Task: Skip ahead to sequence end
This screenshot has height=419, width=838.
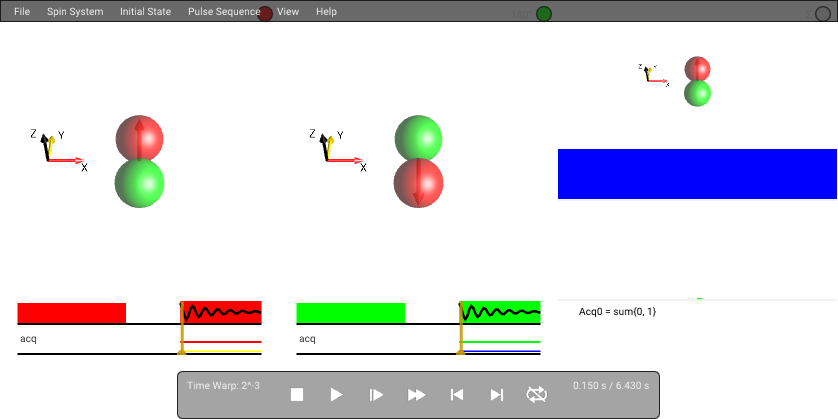Action: [x=497, y=395]
